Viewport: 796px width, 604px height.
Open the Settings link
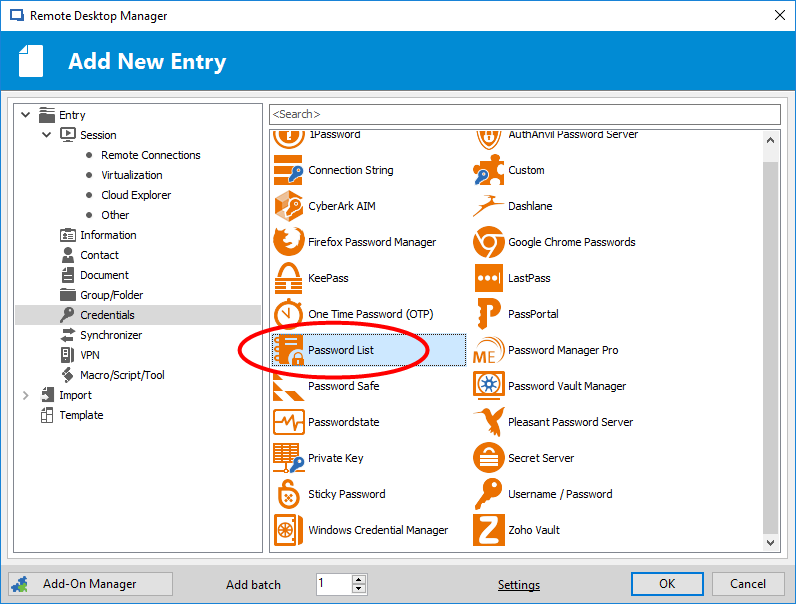coord(519,585)
